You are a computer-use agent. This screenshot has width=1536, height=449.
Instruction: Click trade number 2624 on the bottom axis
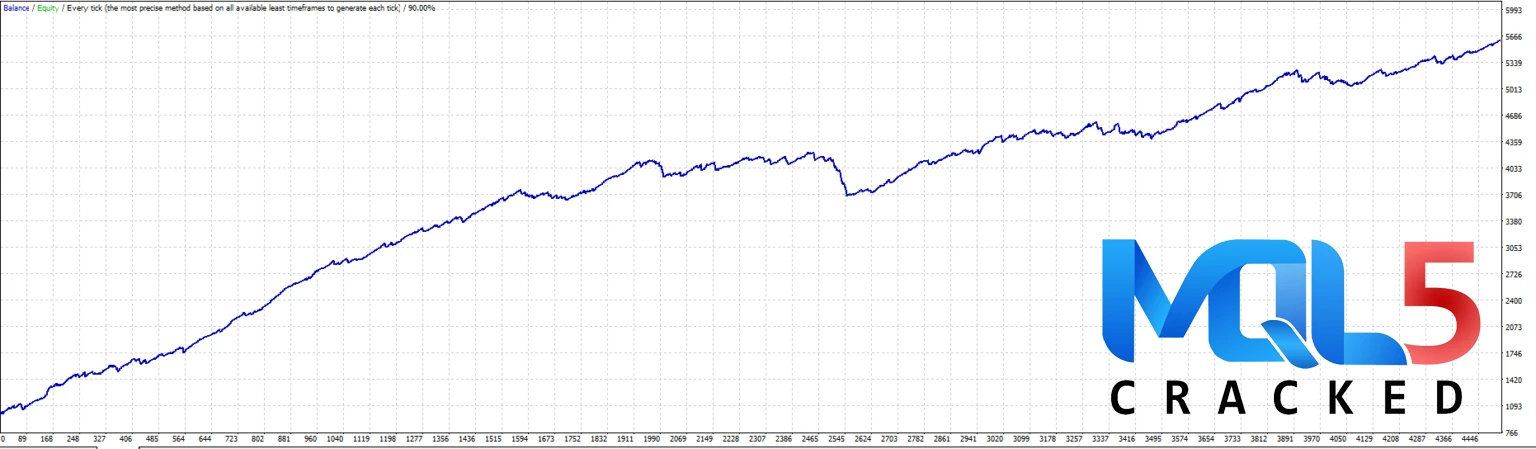point(863,438)
